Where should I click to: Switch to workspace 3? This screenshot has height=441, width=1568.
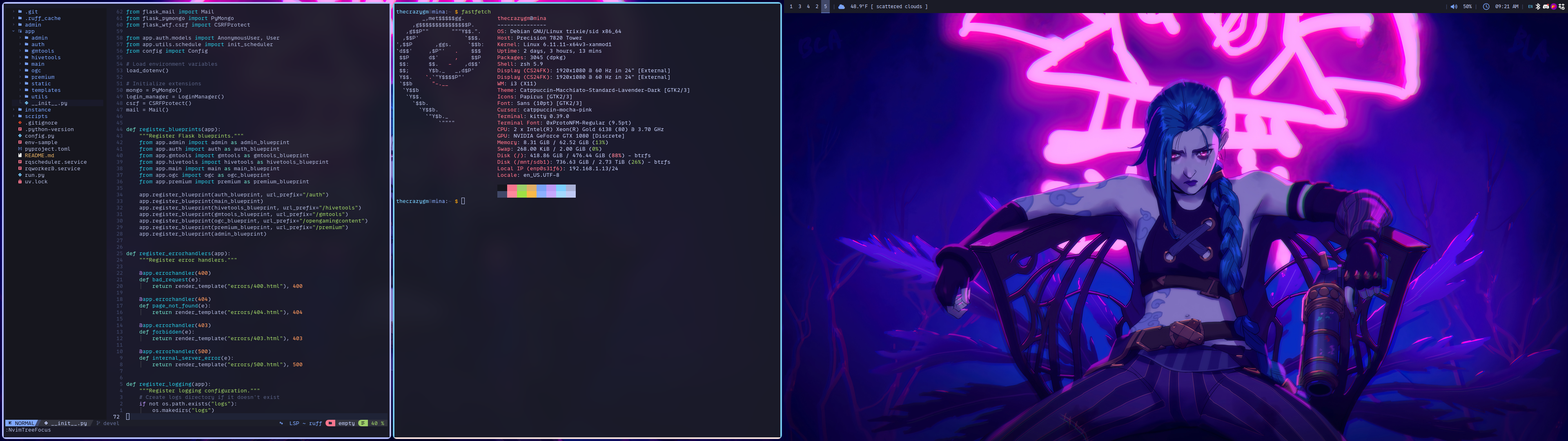click(799, 7)
